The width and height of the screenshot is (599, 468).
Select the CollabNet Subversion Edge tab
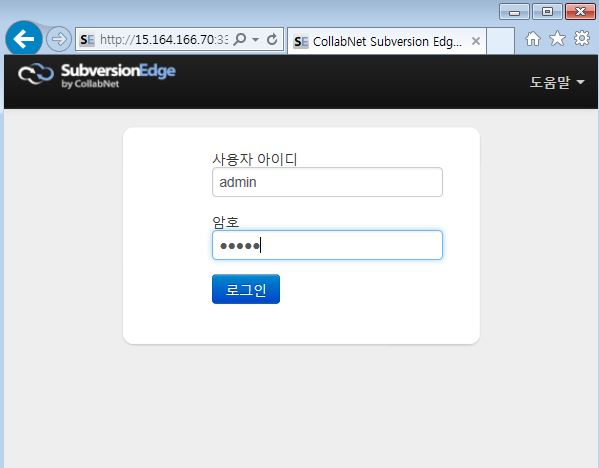(x=387, y=41)
